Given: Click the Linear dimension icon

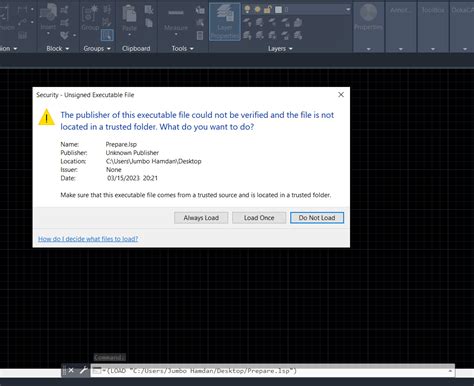Looking at the screenshot, I should coord(23,10).
